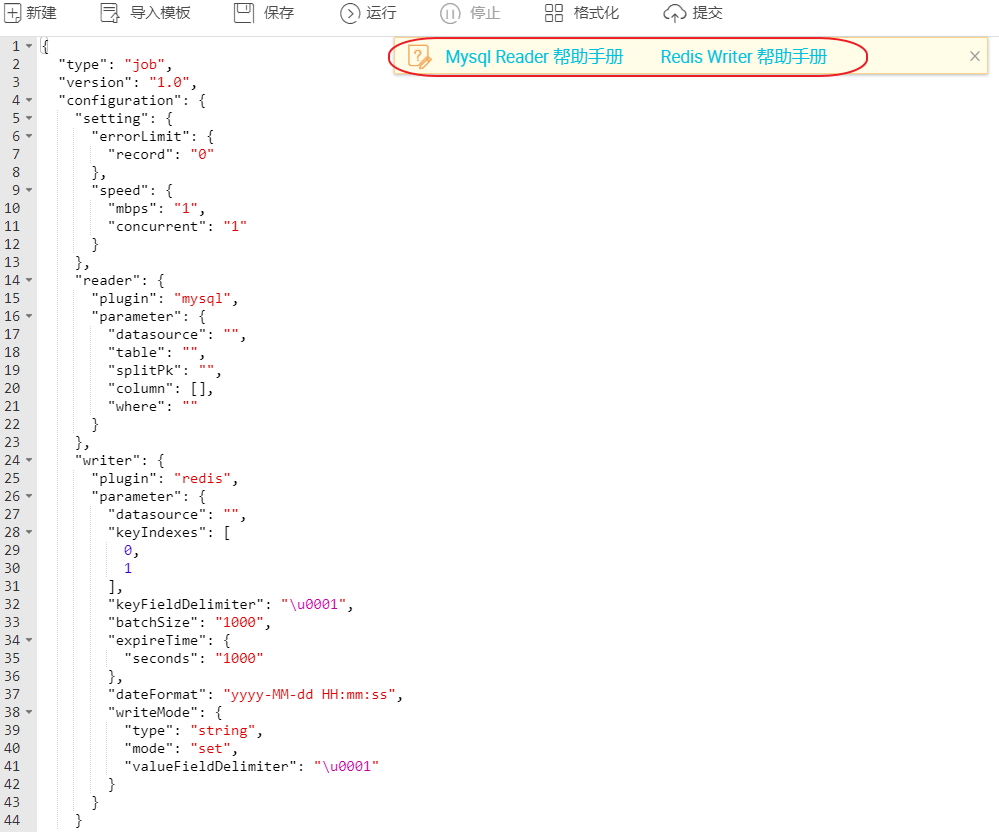Click the "string" type value on line 39

tap(223, 730)
